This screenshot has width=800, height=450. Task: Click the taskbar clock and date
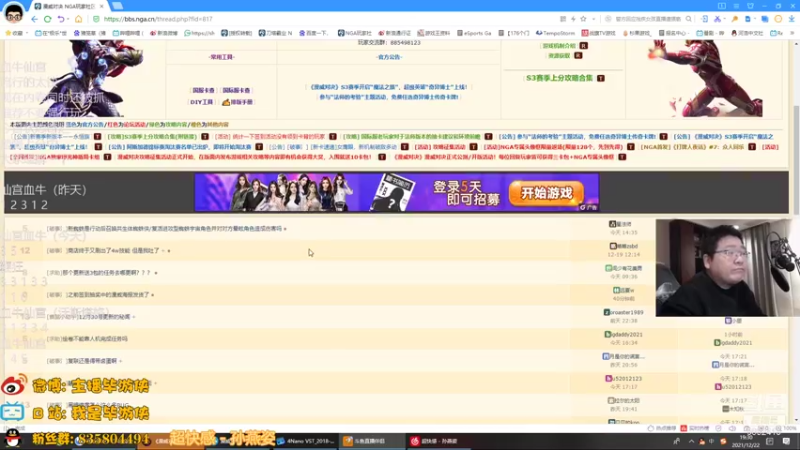click(746, 441)
